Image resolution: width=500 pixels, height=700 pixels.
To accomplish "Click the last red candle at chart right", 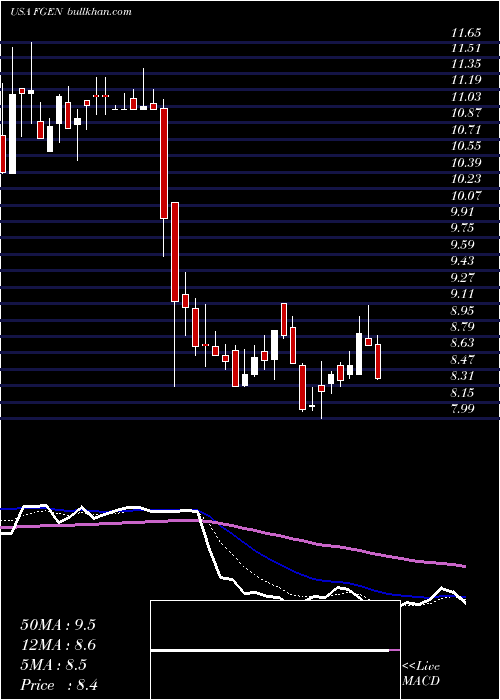I will pos(378,362).
